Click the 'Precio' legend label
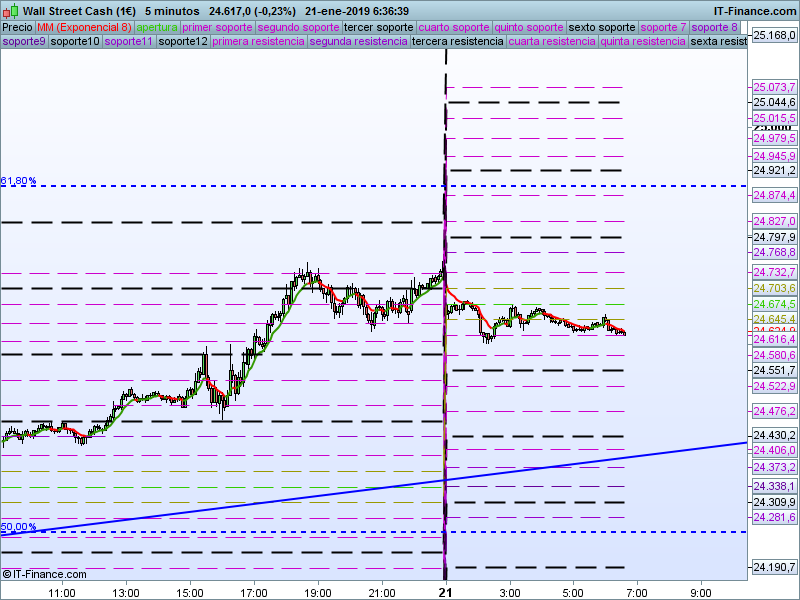The image size is (800, 600). tap(17, 27)
